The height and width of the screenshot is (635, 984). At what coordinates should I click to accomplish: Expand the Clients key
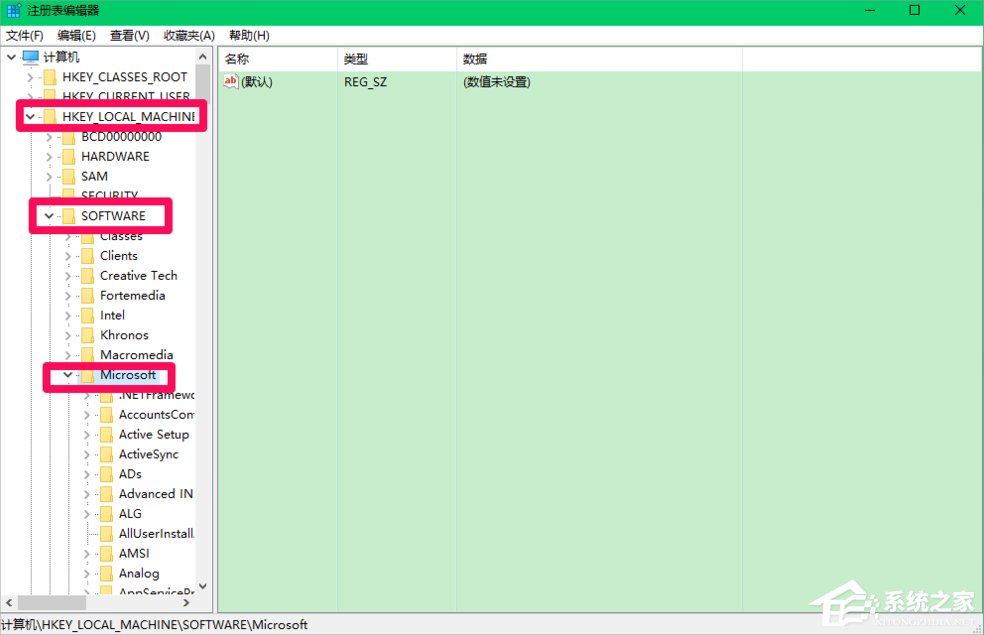(66, 255)
